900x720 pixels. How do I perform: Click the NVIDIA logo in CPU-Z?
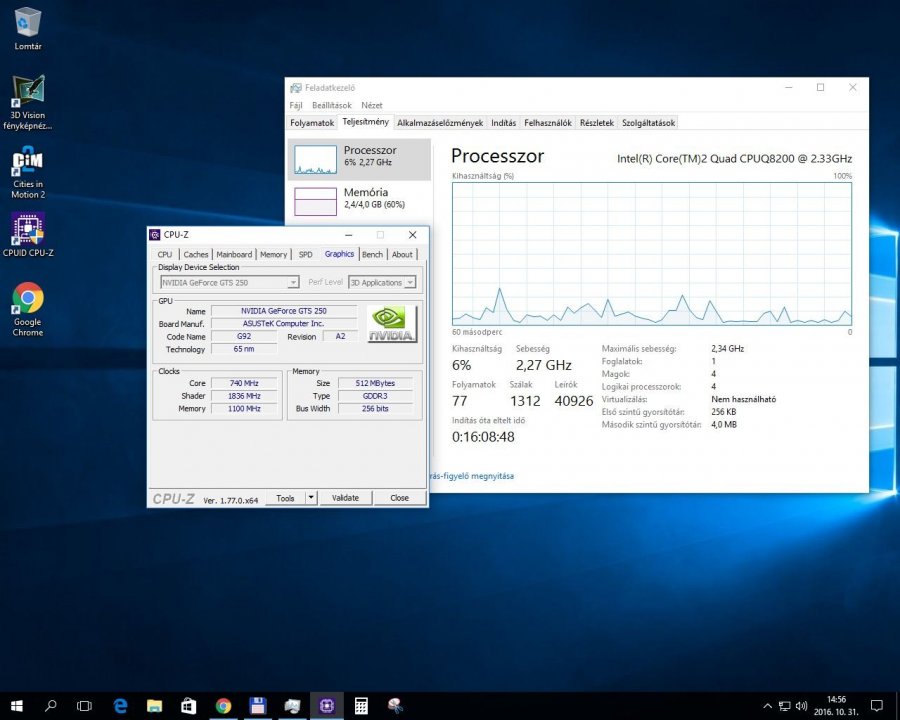(x=392, y=324)
